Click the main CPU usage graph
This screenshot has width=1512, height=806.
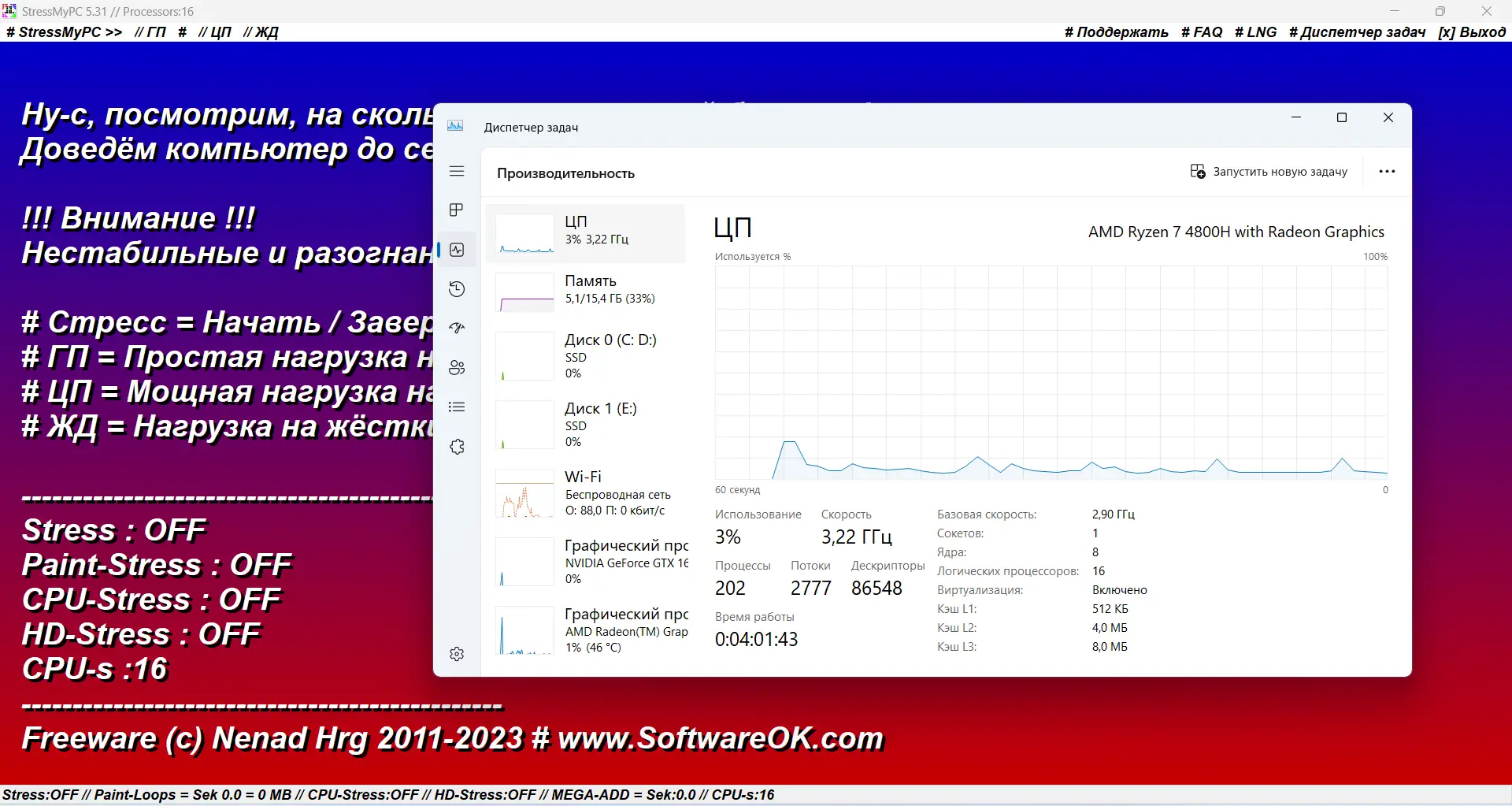(1051, 373)
